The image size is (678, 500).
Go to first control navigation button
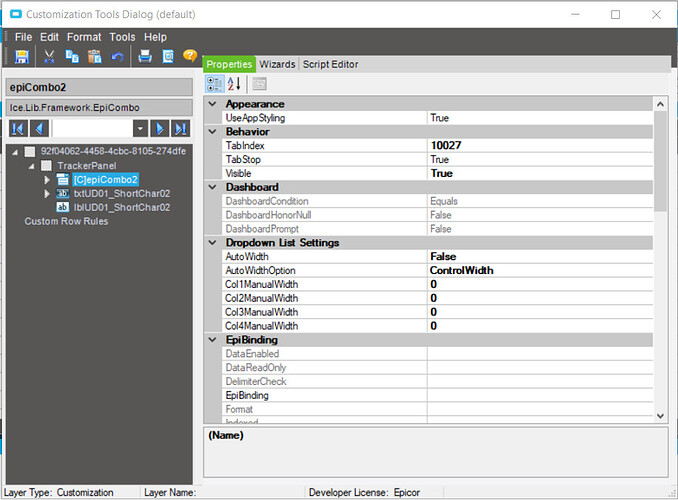click(19, 128)
